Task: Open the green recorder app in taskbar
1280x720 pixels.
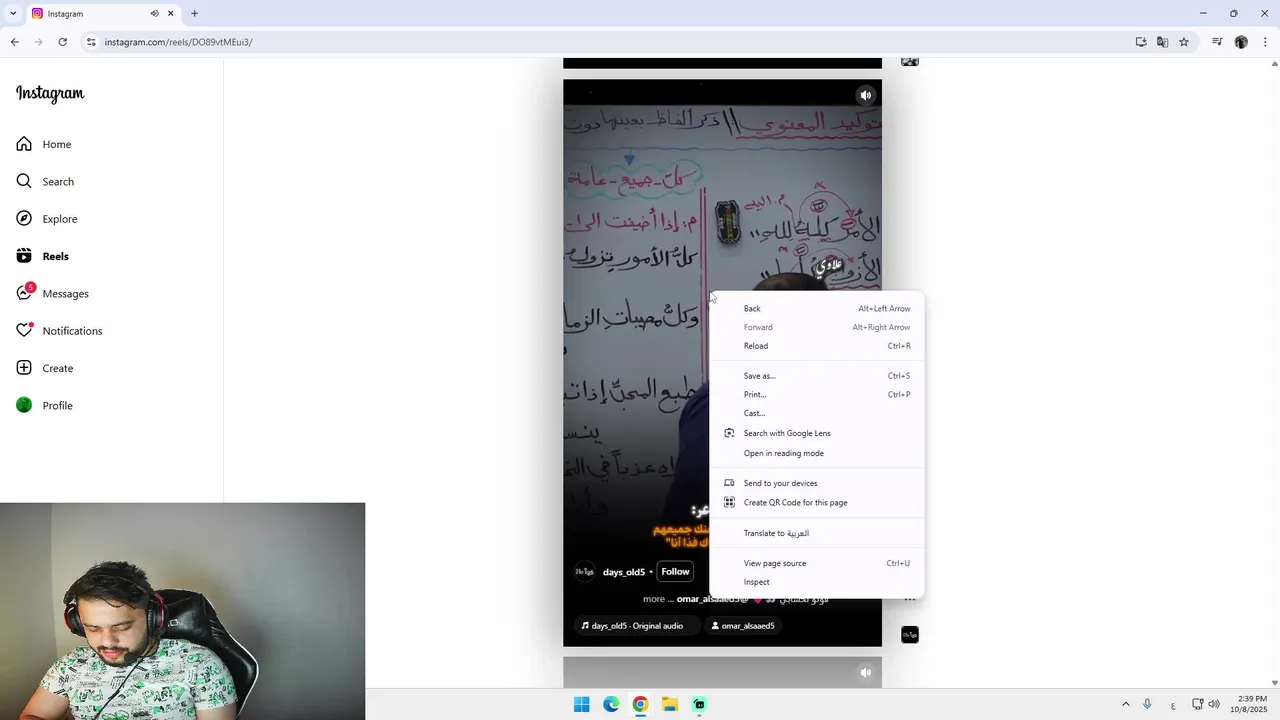Action: pyautogui.click(x=699, y=704)
